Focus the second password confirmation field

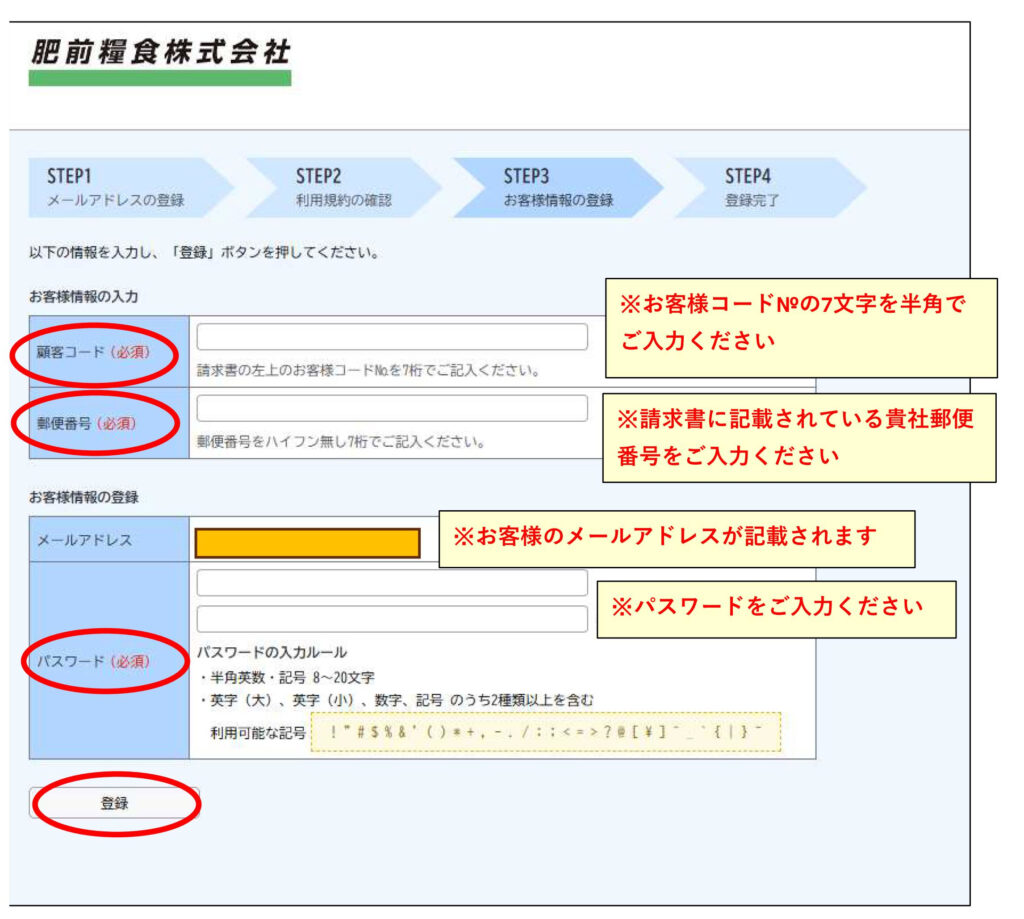tap(392, 619)
